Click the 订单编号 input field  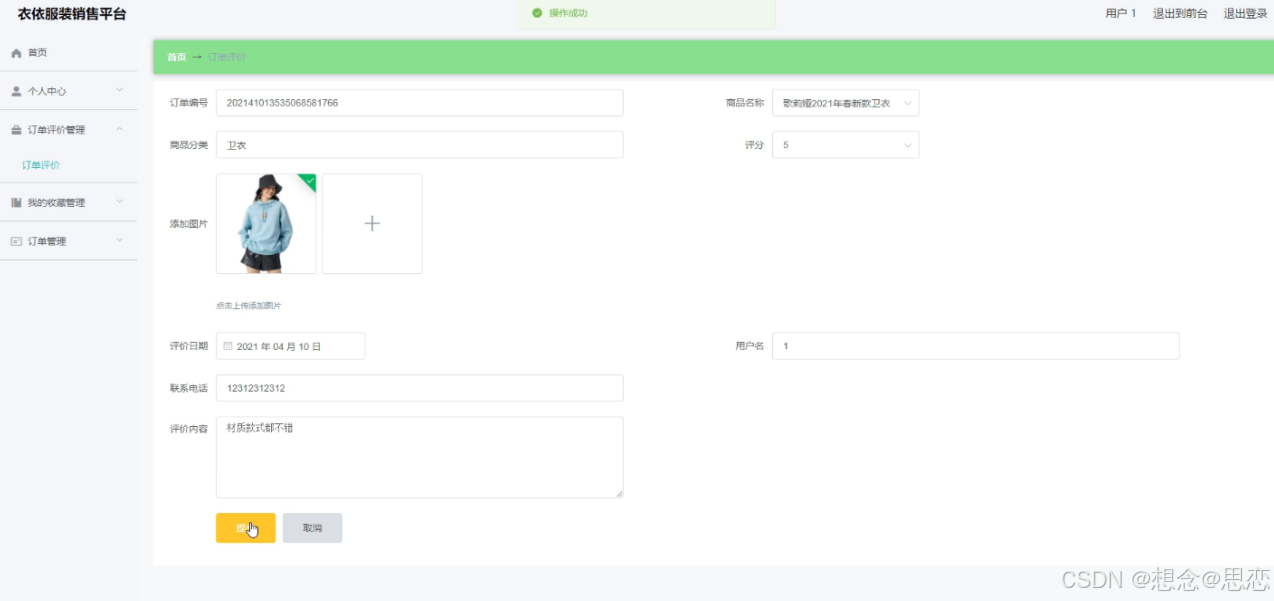point(420,103)
